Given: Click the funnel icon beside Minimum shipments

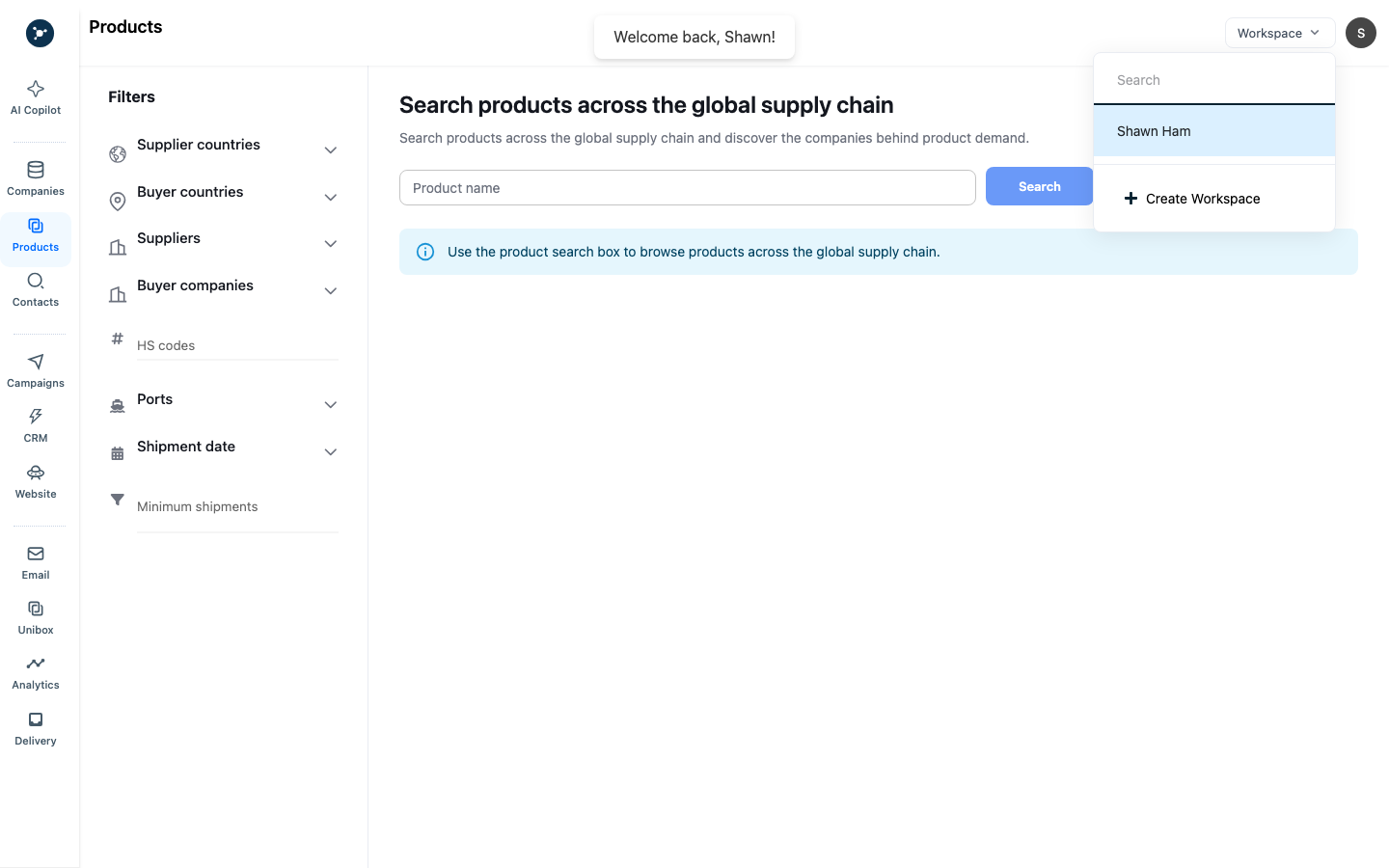Looking at the screenshot, I should 118,500.
